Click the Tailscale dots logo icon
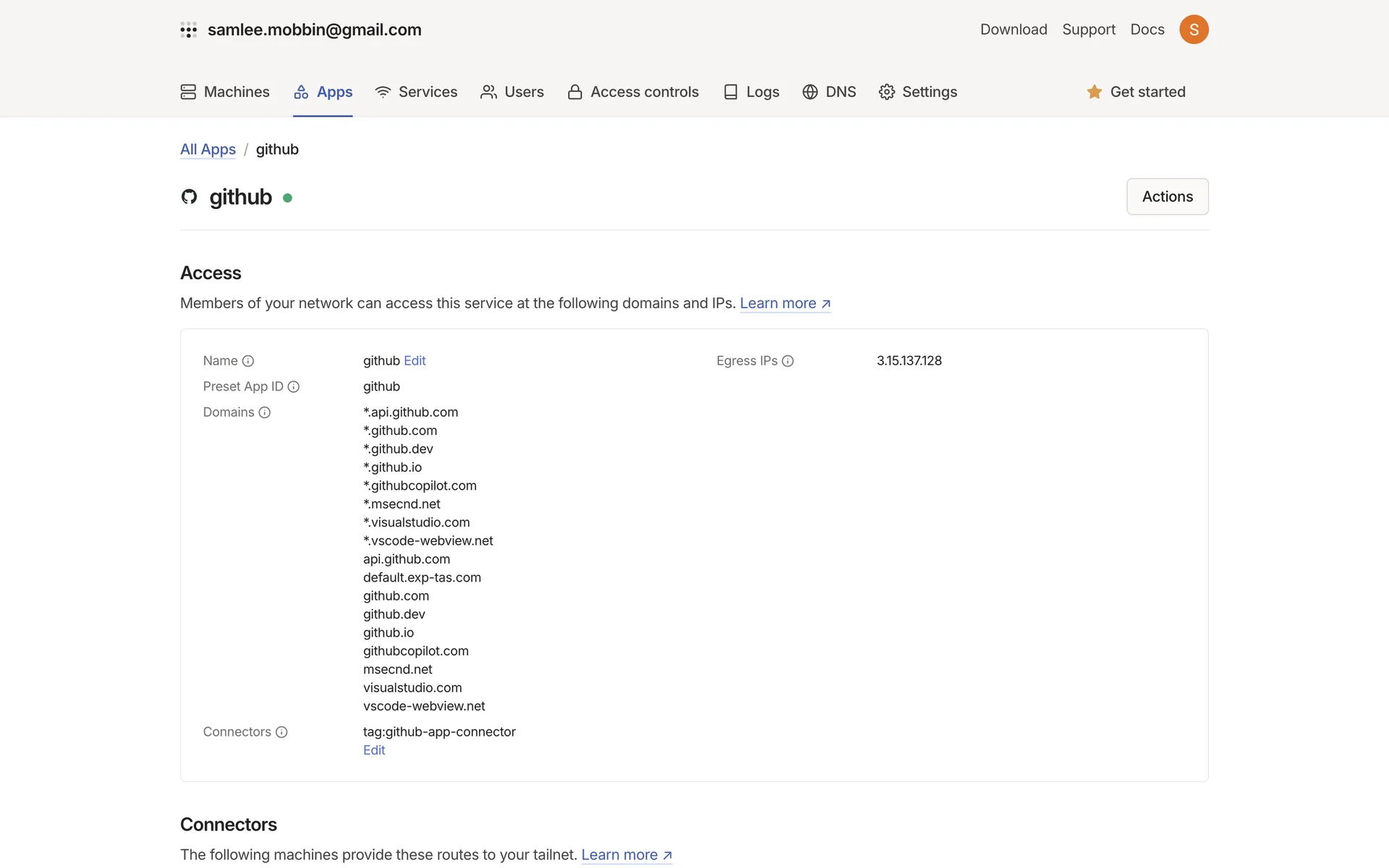1389x868 pixels. click(x=188, y=30)
